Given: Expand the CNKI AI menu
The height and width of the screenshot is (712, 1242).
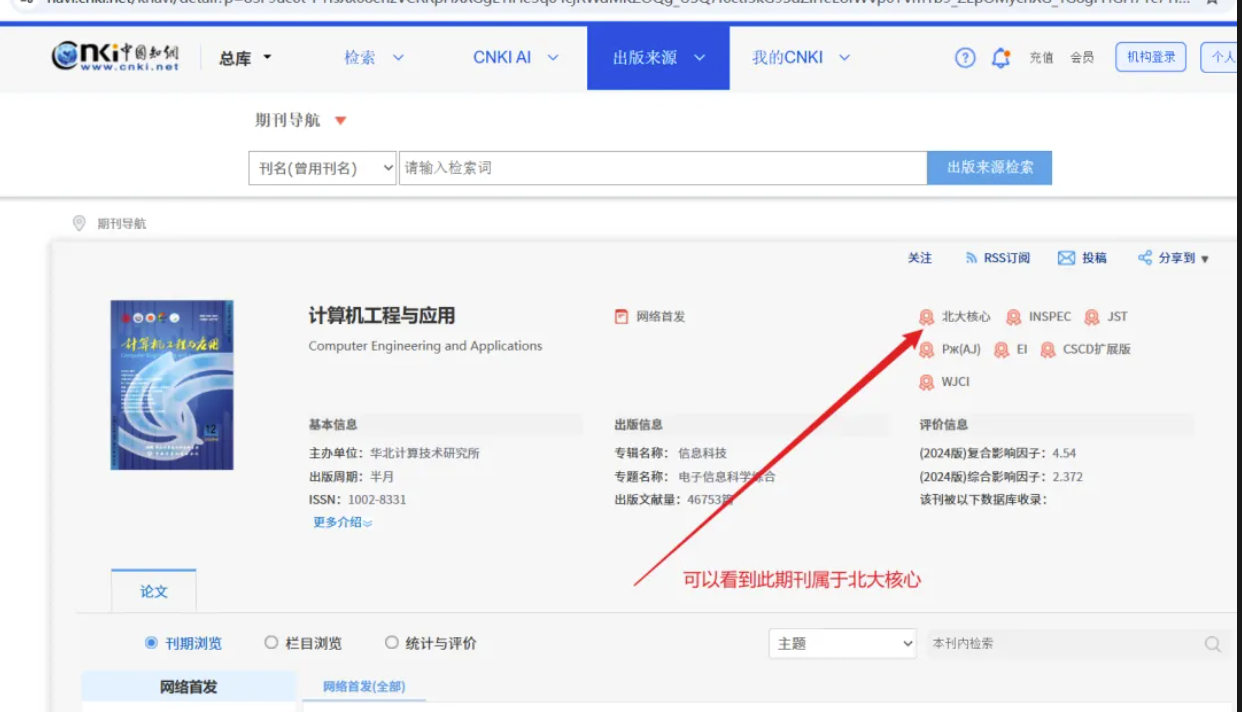Looking at the screenshot, I should click(516, 58).
